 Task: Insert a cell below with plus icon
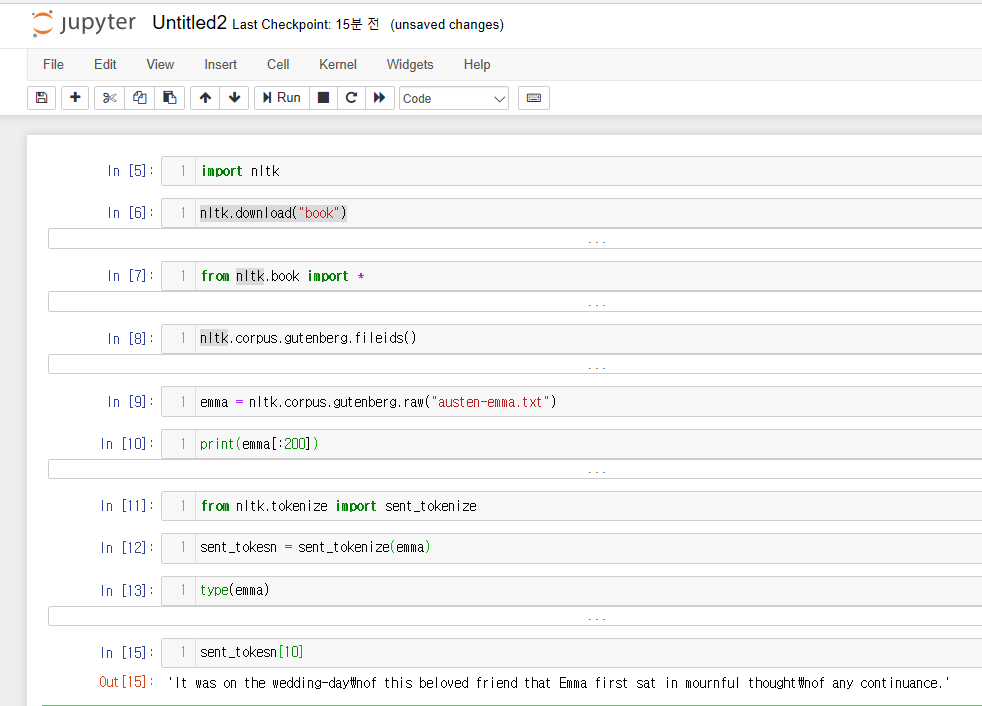click(75, 98)
